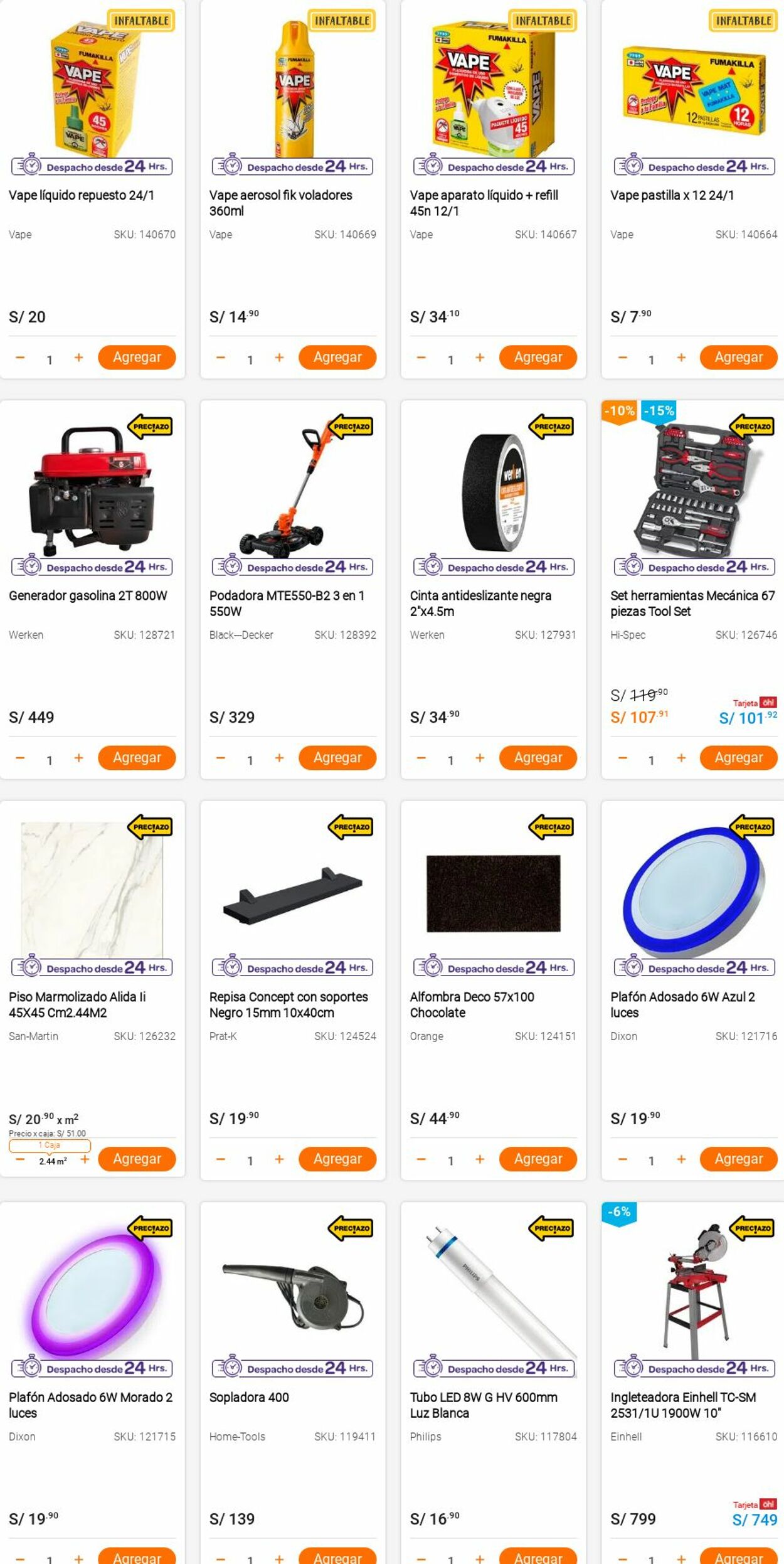Click the Precjazo badge on Sopladora 400
This screenshot has height=1564, width=784.
[x=351, y=1228]
